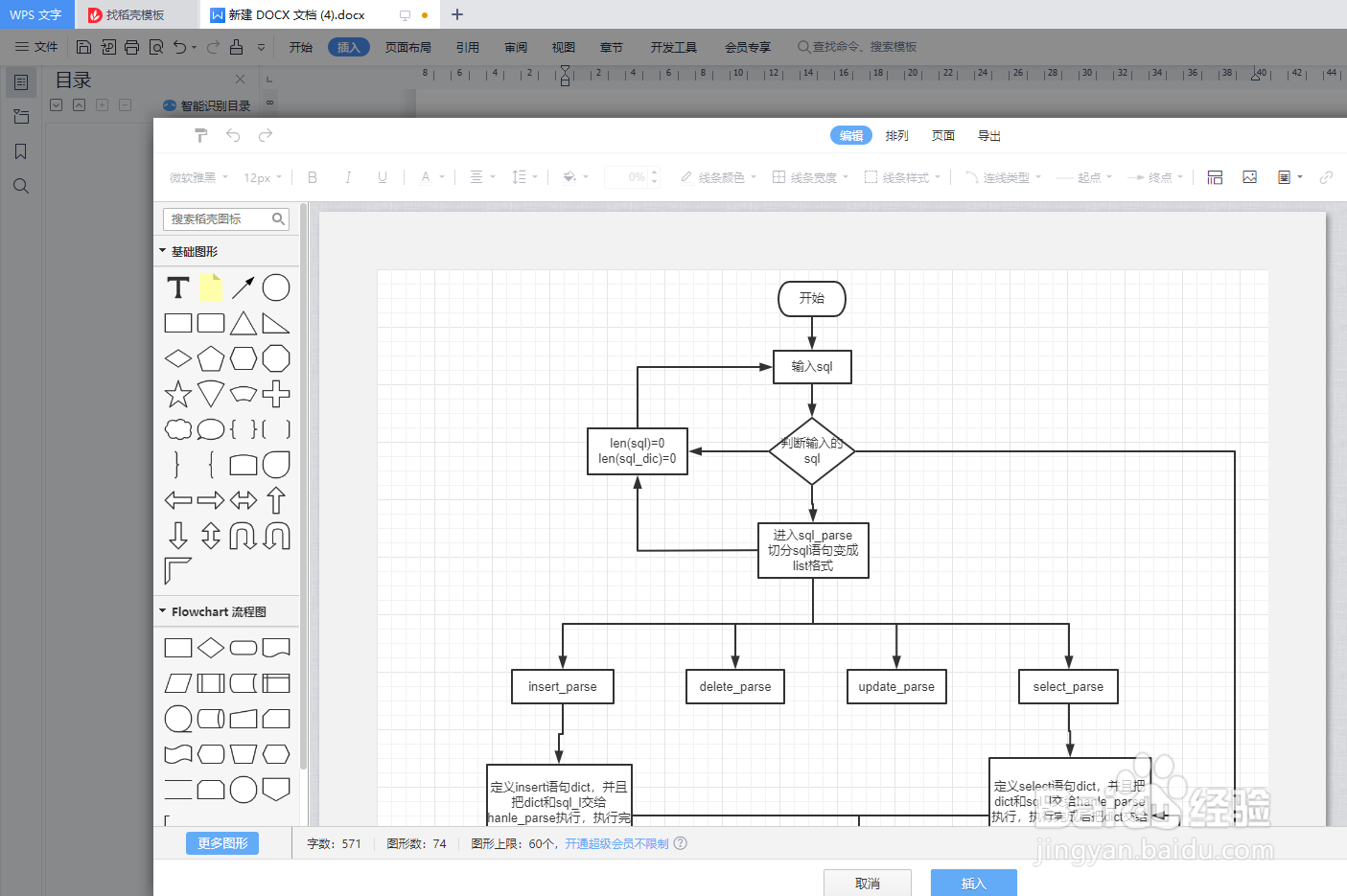Select the cloud shape
The image size is (1347, 896).
[x=178, y=429]
